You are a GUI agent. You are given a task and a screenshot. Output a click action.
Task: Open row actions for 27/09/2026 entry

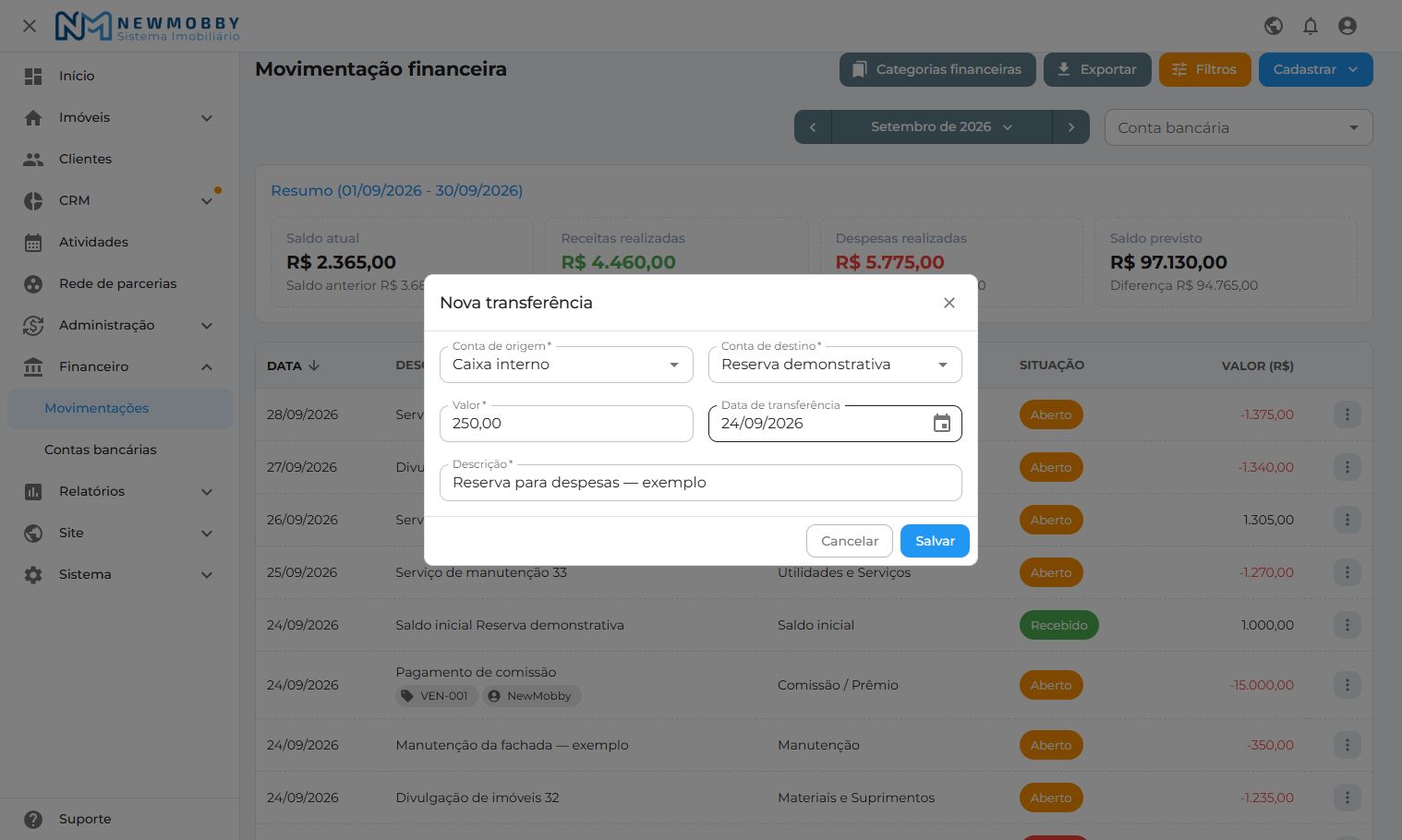(x=1347, y=467)
